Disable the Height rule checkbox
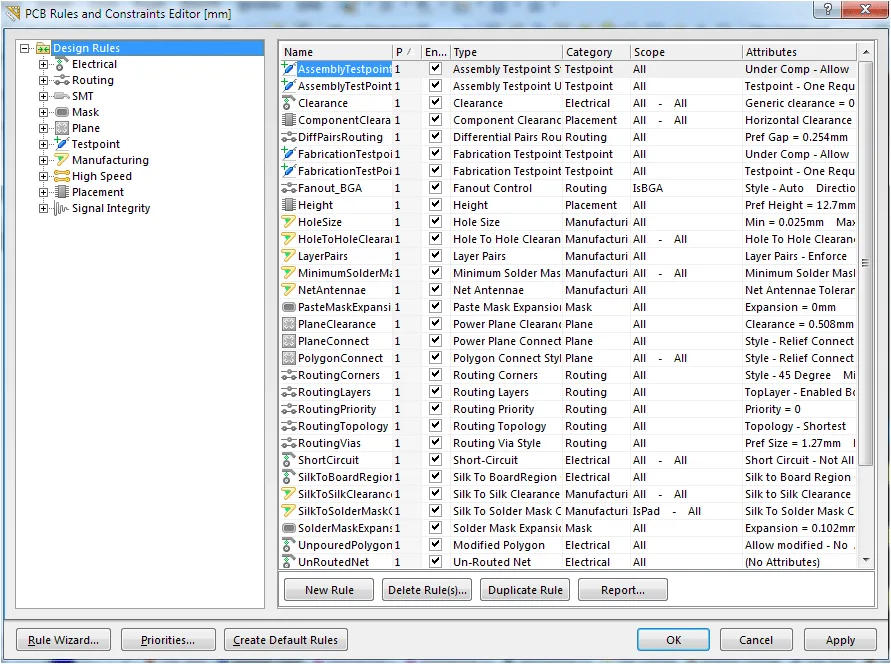This screenshot has width=891, height=664. click(x=435, y=205)
